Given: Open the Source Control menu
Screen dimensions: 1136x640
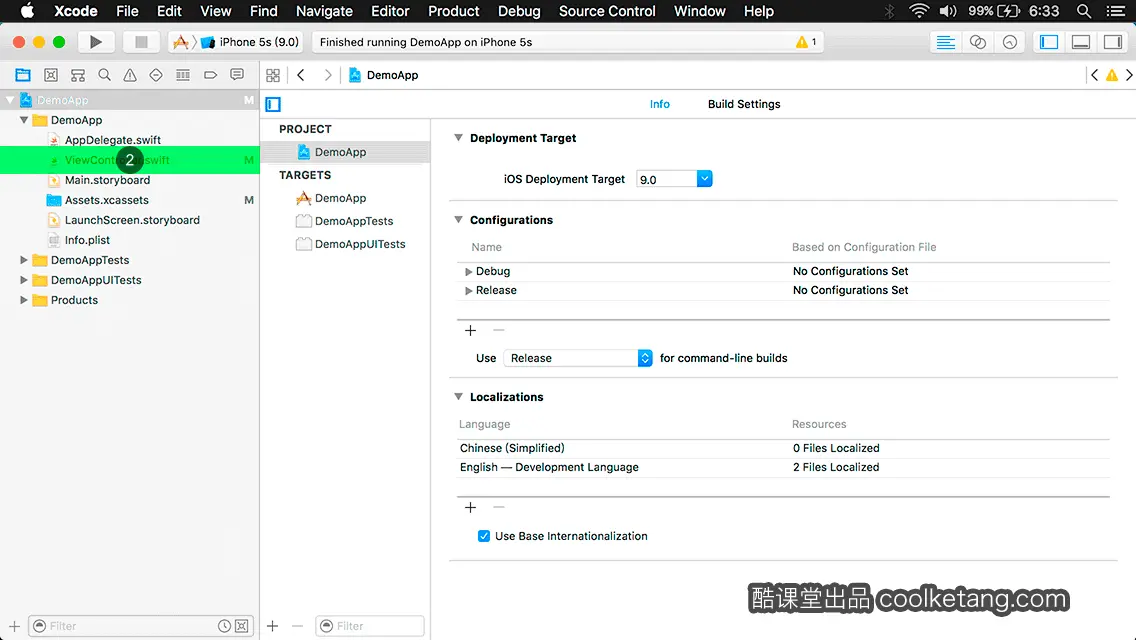Looking at the screenshot, I should [x=607, y=11].
